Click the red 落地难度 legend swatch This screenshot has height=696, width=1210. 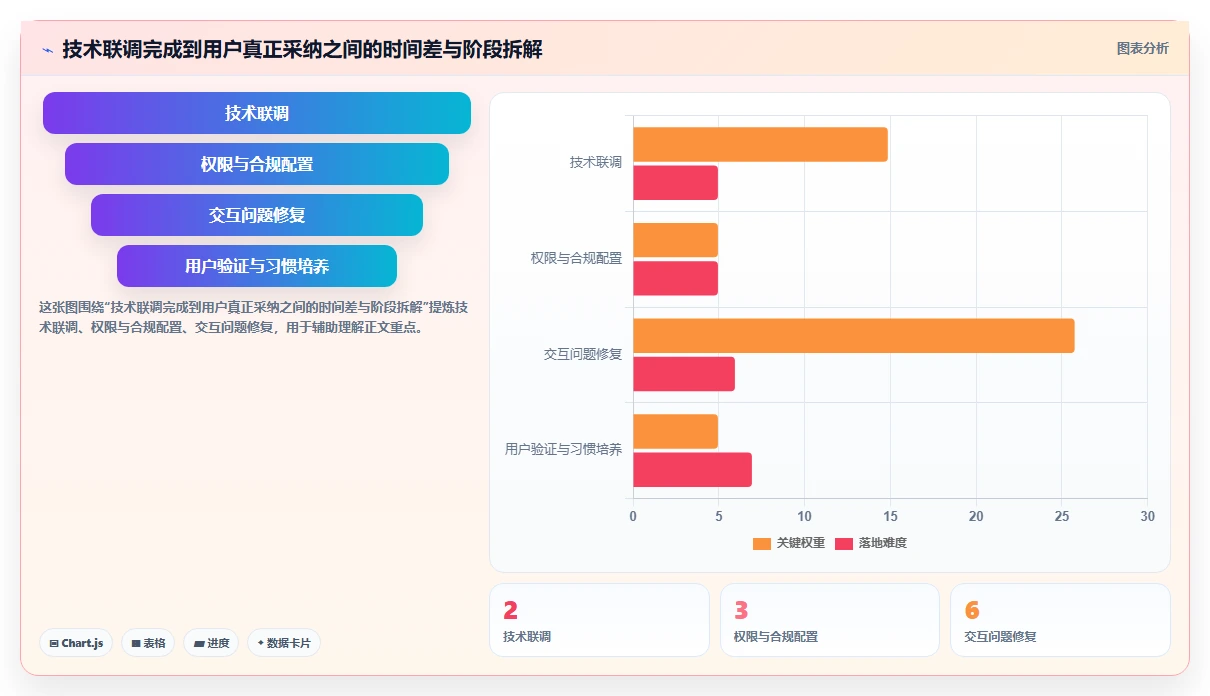click(844, 543)
